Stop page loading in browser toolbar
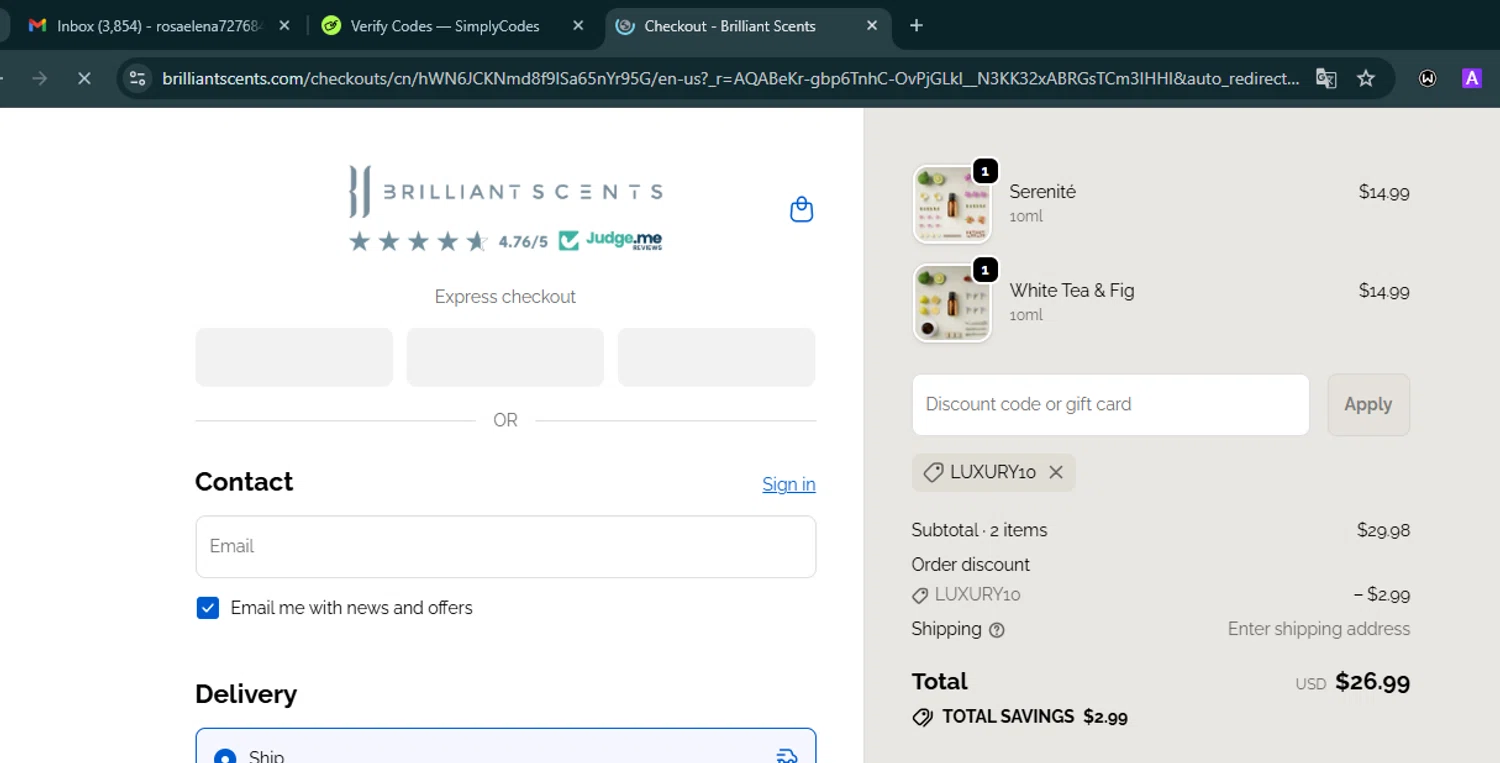Viewport: 1500px width, 763px height. pyautogui.click(x=84, y=78)
